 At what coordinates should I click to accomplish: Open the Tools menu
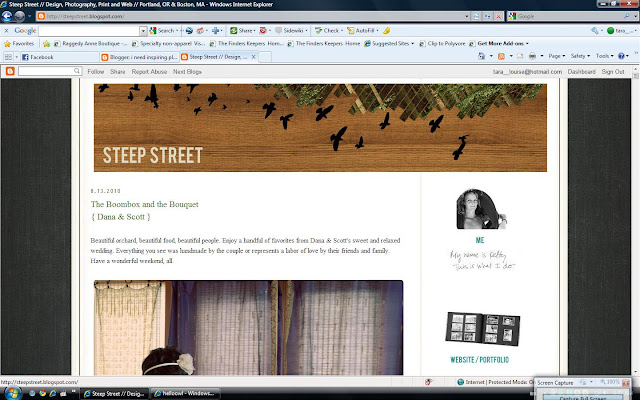[x=604, y=56]
